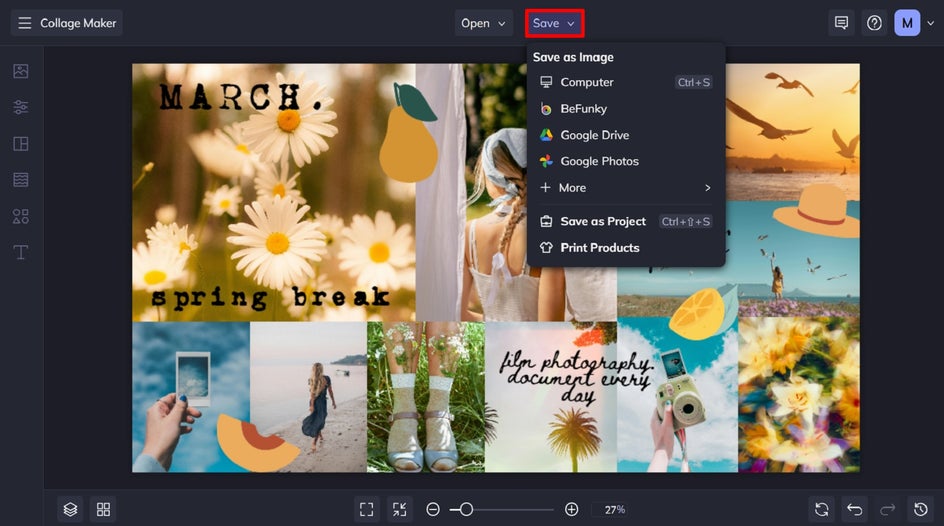The height and width of the screenshot is (526, 944).
Task: Open the hamburger main menu
Action: point(25,23)
